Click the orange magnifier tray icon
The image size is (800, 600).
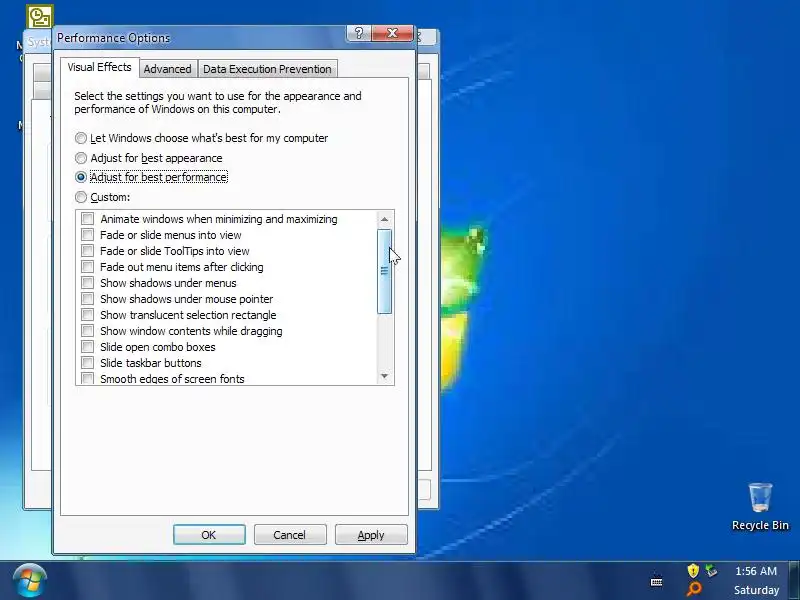[693, 589]
